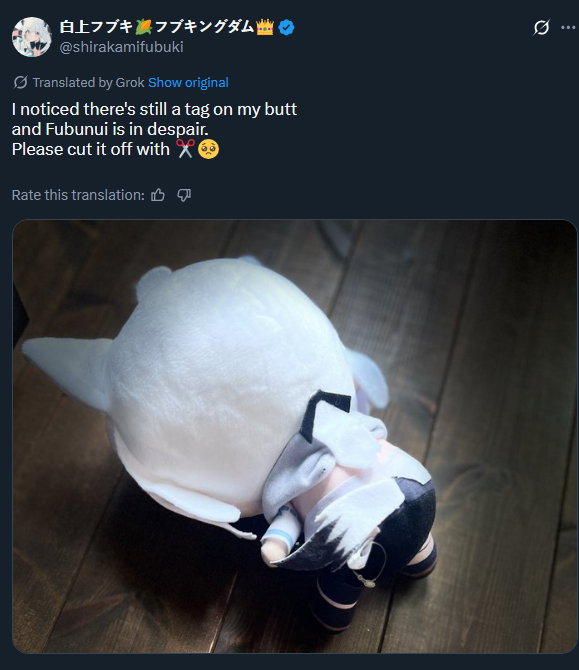Click the Grok icon at top right
Image resolution: width=579 pixels, height=670 pixels.
(541, 27)
